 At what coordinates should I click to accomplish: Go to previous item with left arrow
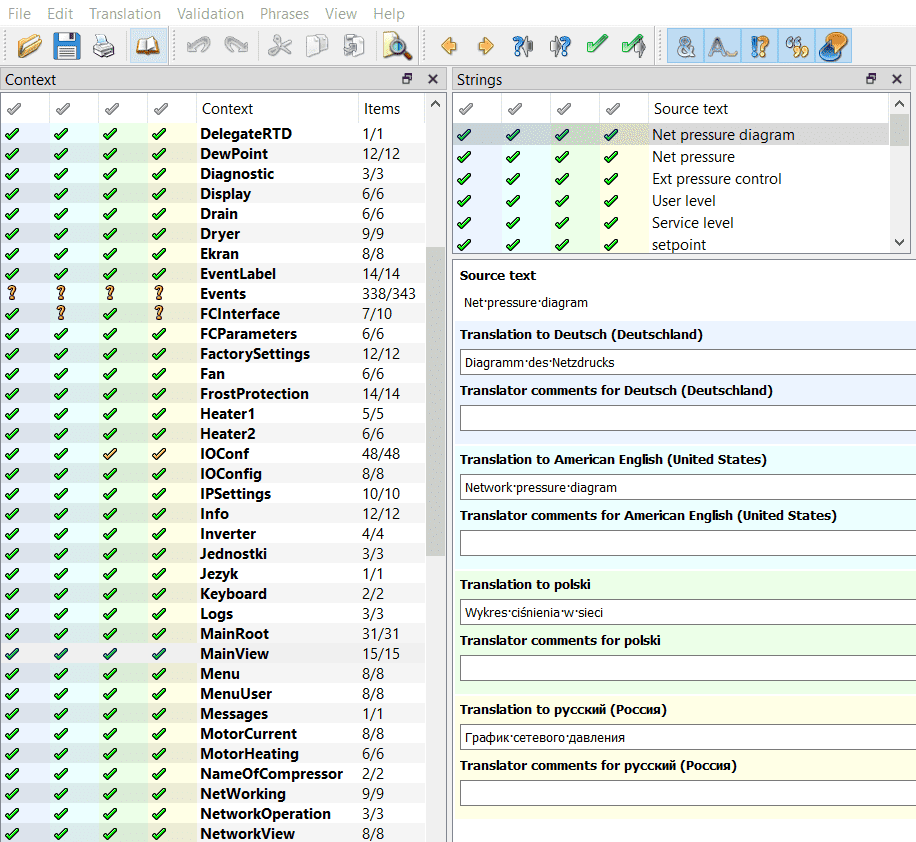pyautogui.click(x=449, y=46)
